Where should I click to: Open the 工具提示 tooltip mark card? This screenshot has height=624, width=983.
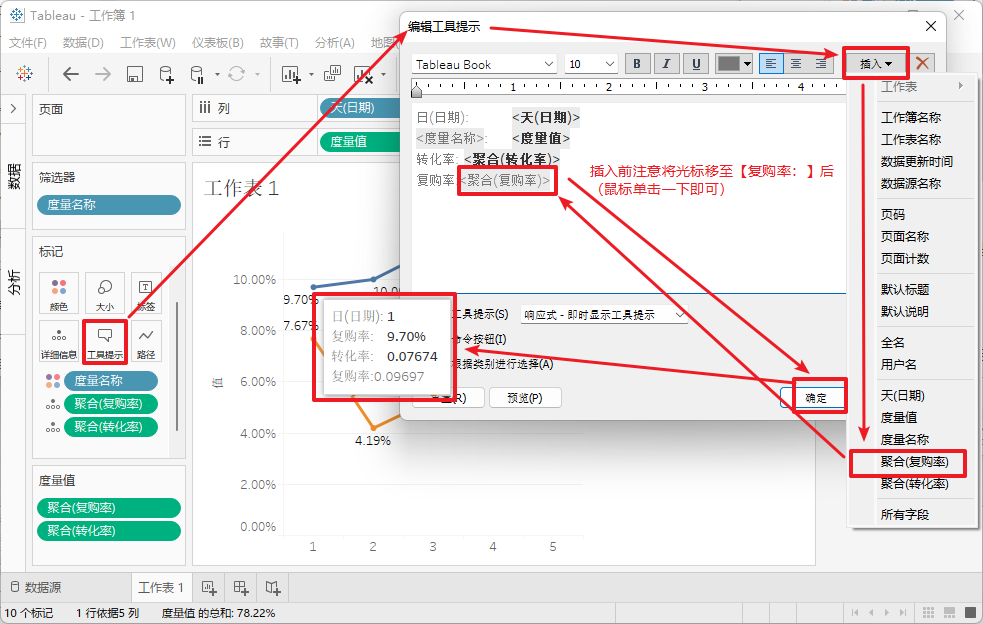click(x=105, y=341)
